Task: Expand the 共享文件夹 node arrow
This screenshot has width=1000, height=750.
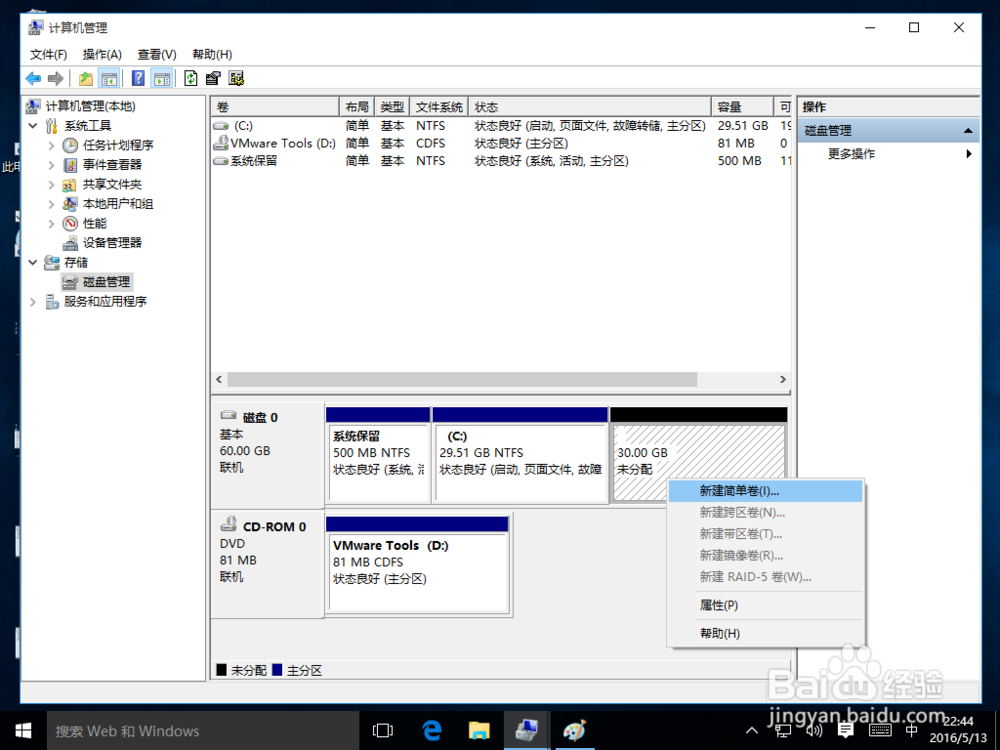Action: click(52, 185)
